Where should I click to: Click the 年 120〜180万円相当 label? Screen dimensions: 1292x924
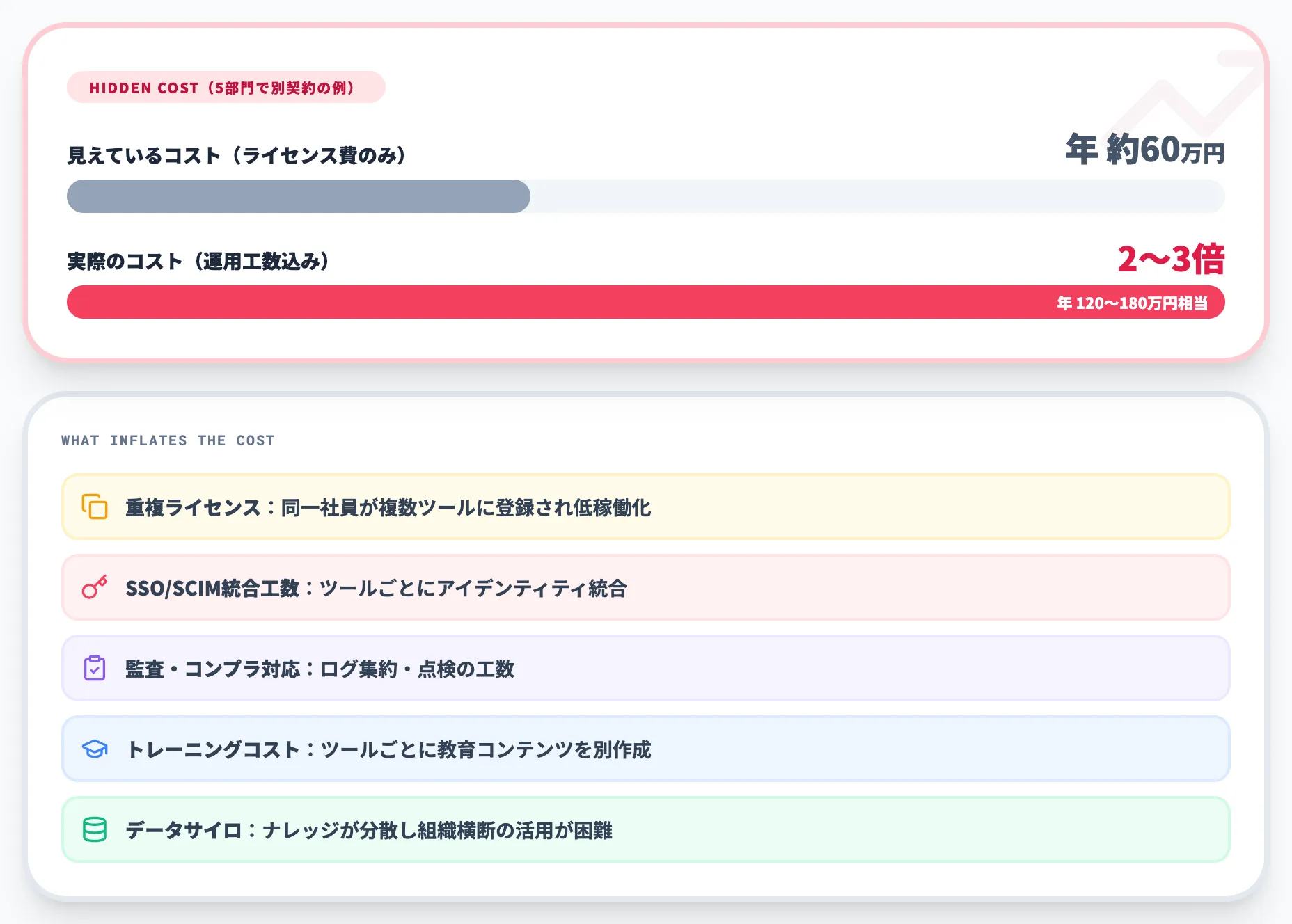click(x=1133, y=303)
